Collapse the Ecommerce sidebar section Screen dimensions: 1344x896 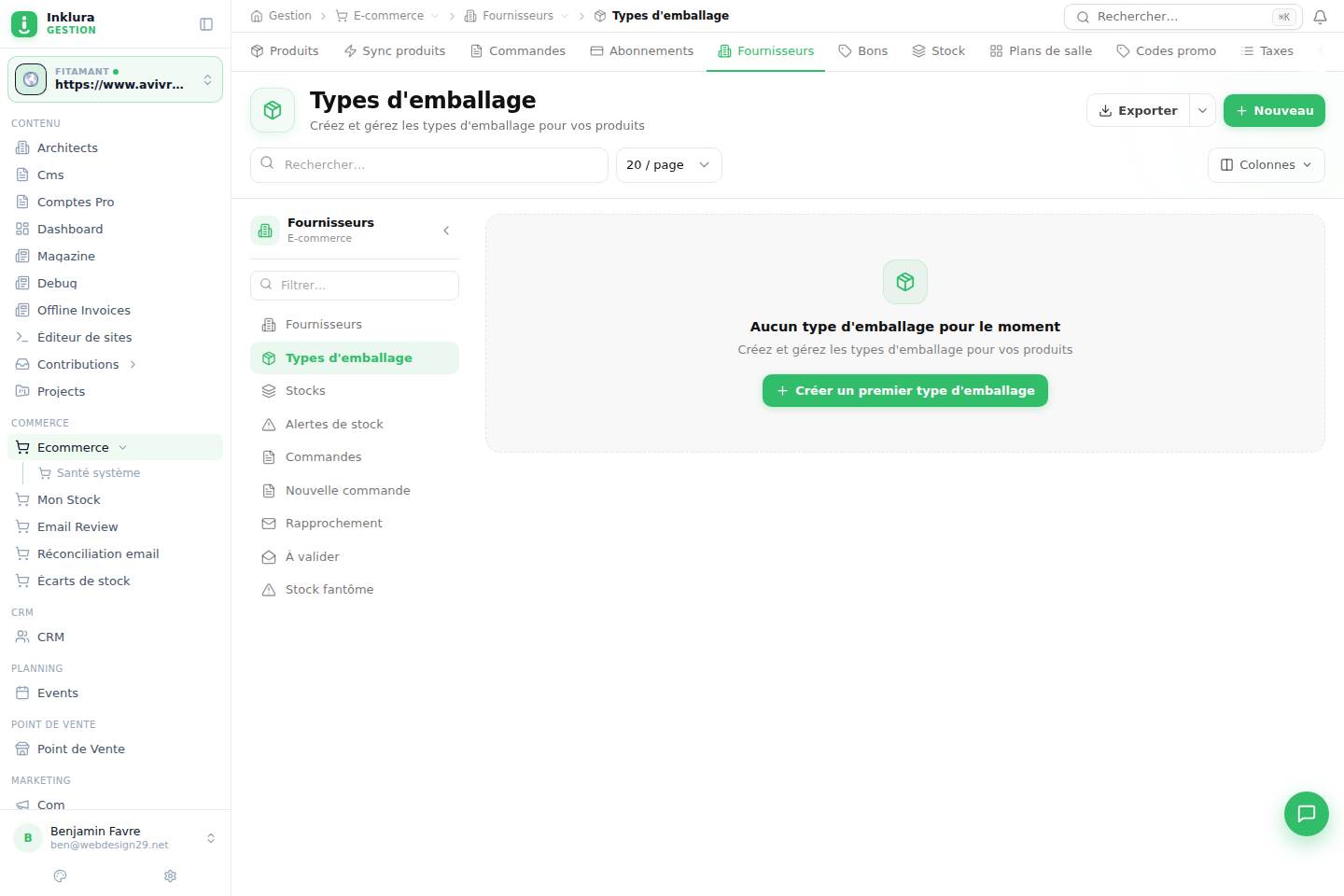click(x=122, y=447)
